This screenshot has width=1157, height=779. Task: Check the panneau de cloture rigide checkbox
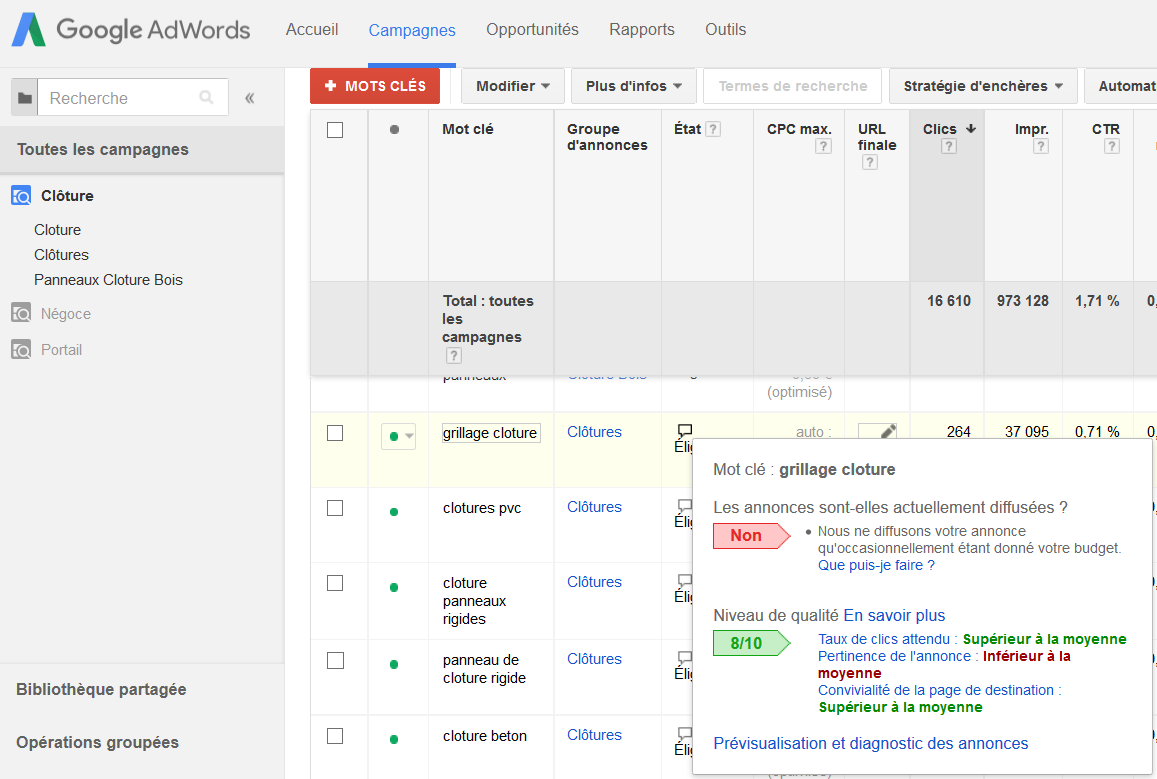[335, 660]
